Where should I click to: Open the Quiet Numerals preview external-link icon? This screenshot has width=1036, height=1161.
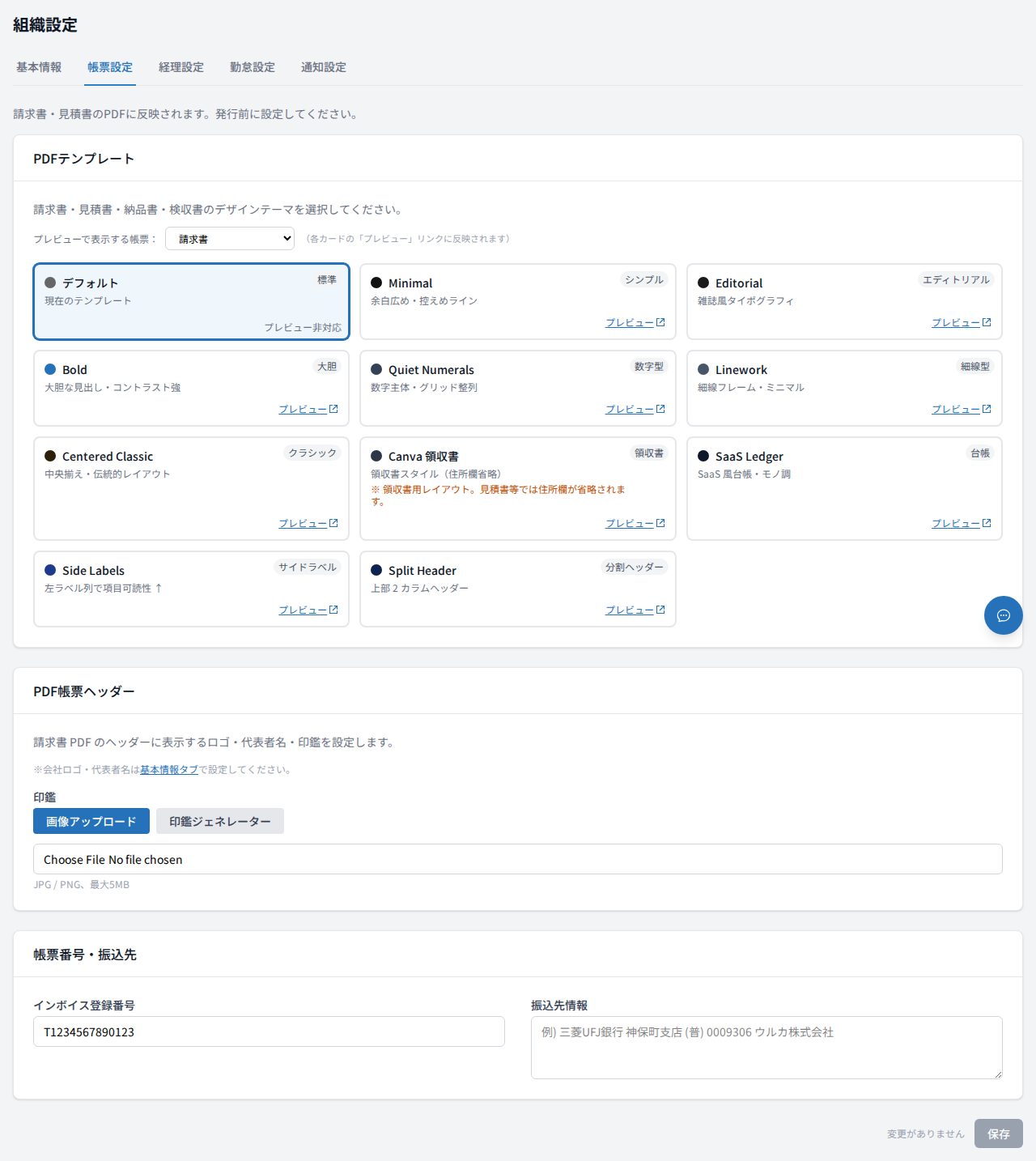(660, 409)
